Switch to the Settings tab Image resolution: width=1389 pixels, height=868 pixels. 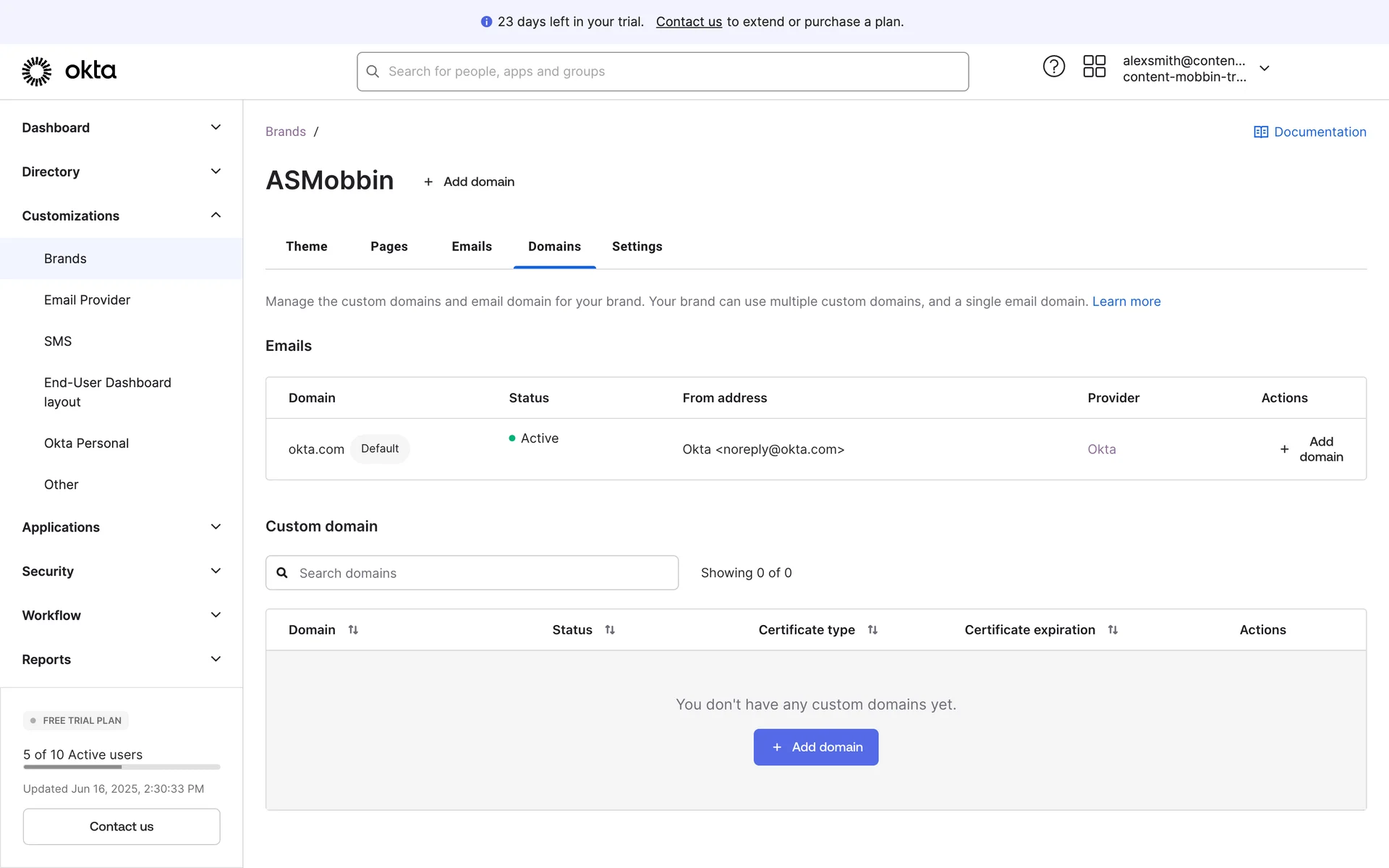coord(637,247)
